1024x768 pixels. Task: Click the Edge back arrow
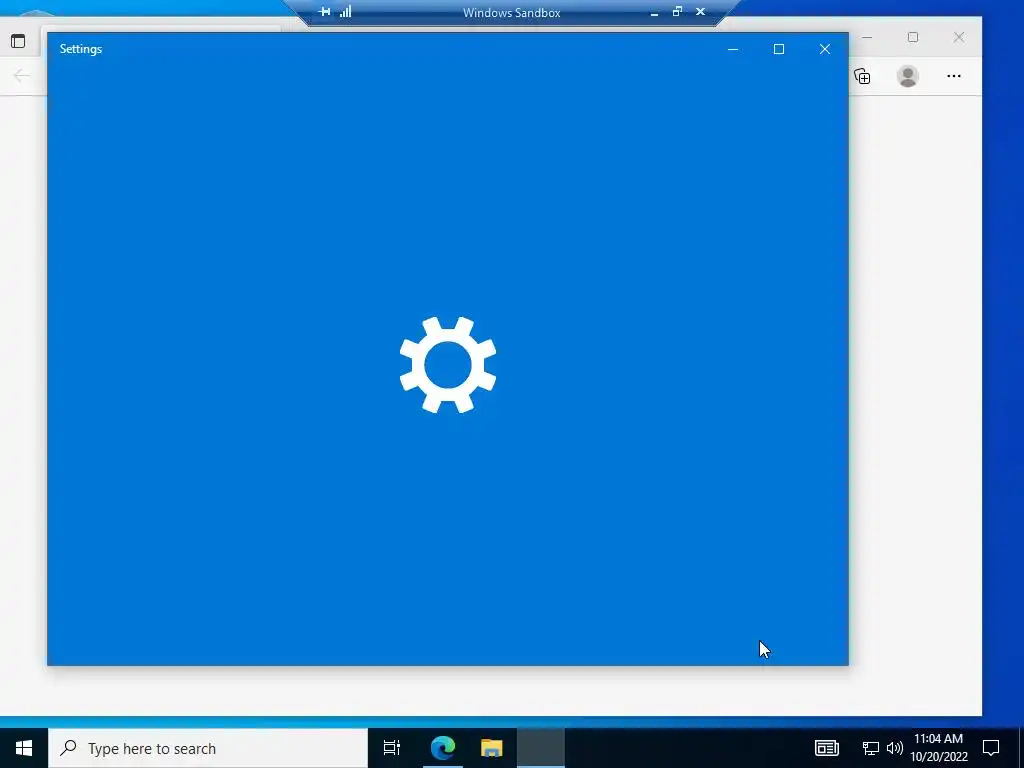[x=22, y=76]
